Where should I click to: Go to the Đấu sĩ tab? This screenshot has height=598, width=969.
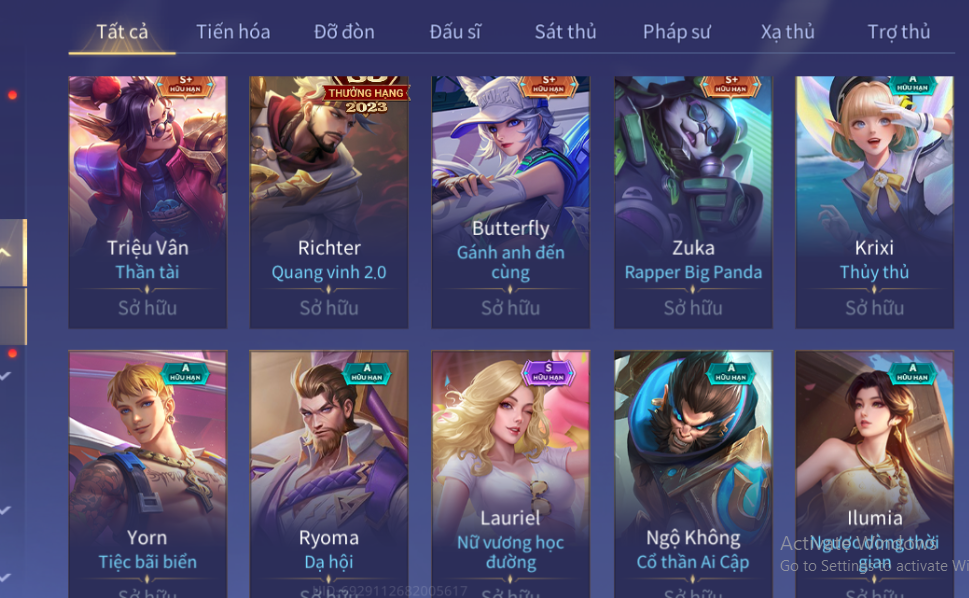click(x=455, y=32)
